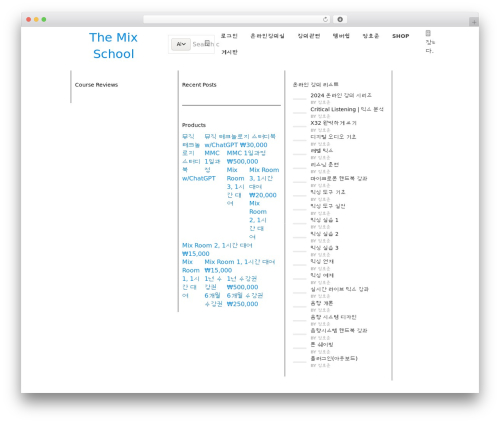Open the 리스닝 훈련 course
Viewport: 500px width, 423px height.
click(x=324, y=165)
